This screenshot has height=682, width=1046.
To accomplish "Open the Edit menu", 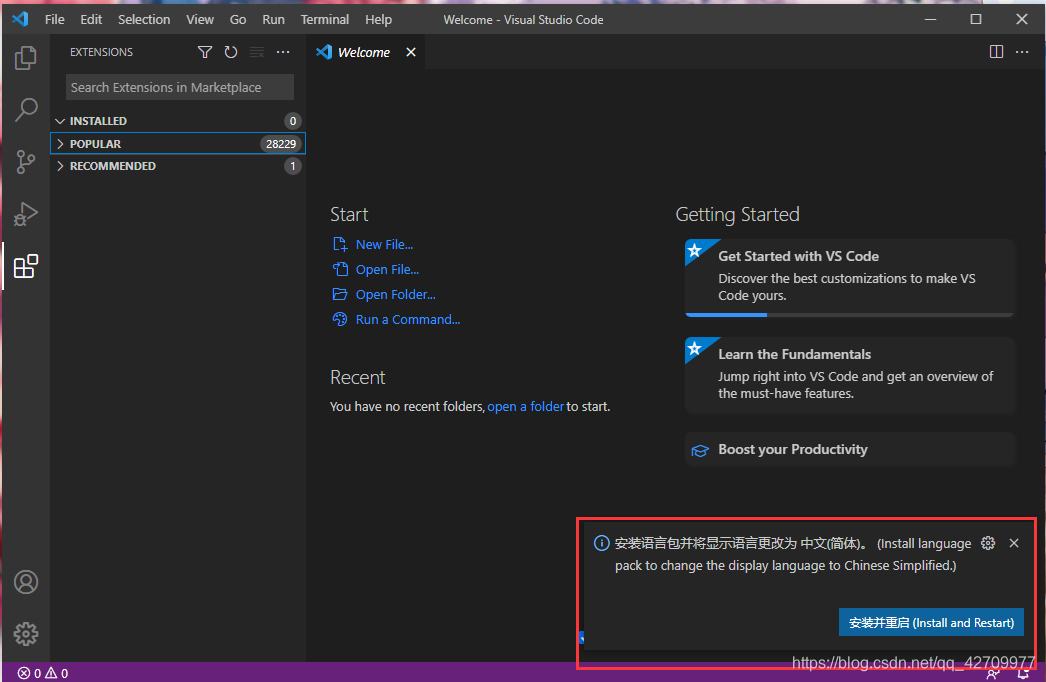I will coord(91,19).
